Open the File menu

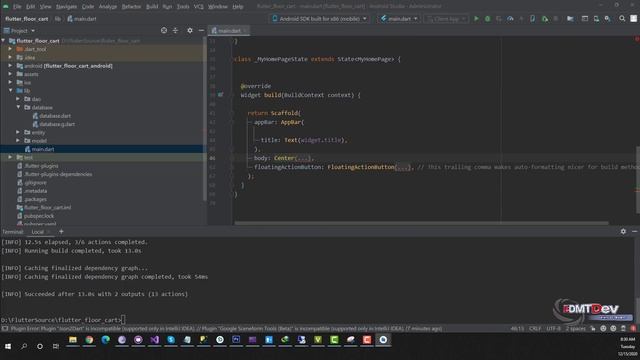[x=17, y=7]
